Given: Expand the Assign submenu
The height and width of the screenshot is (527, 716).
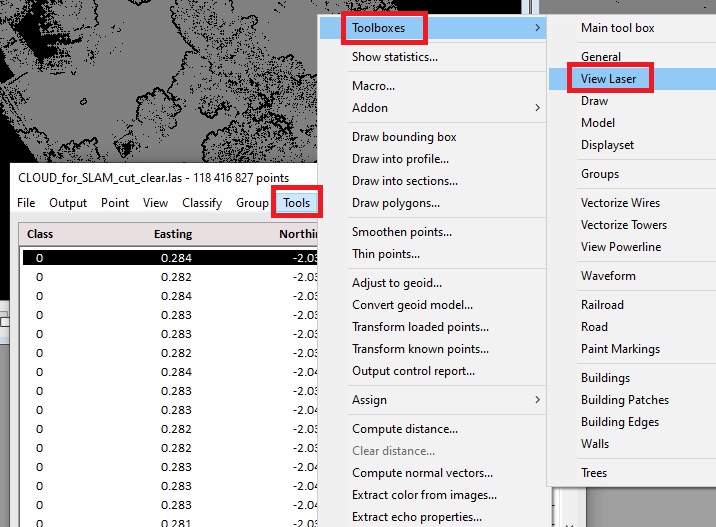Looking at the screenshot, I should 369,400.
